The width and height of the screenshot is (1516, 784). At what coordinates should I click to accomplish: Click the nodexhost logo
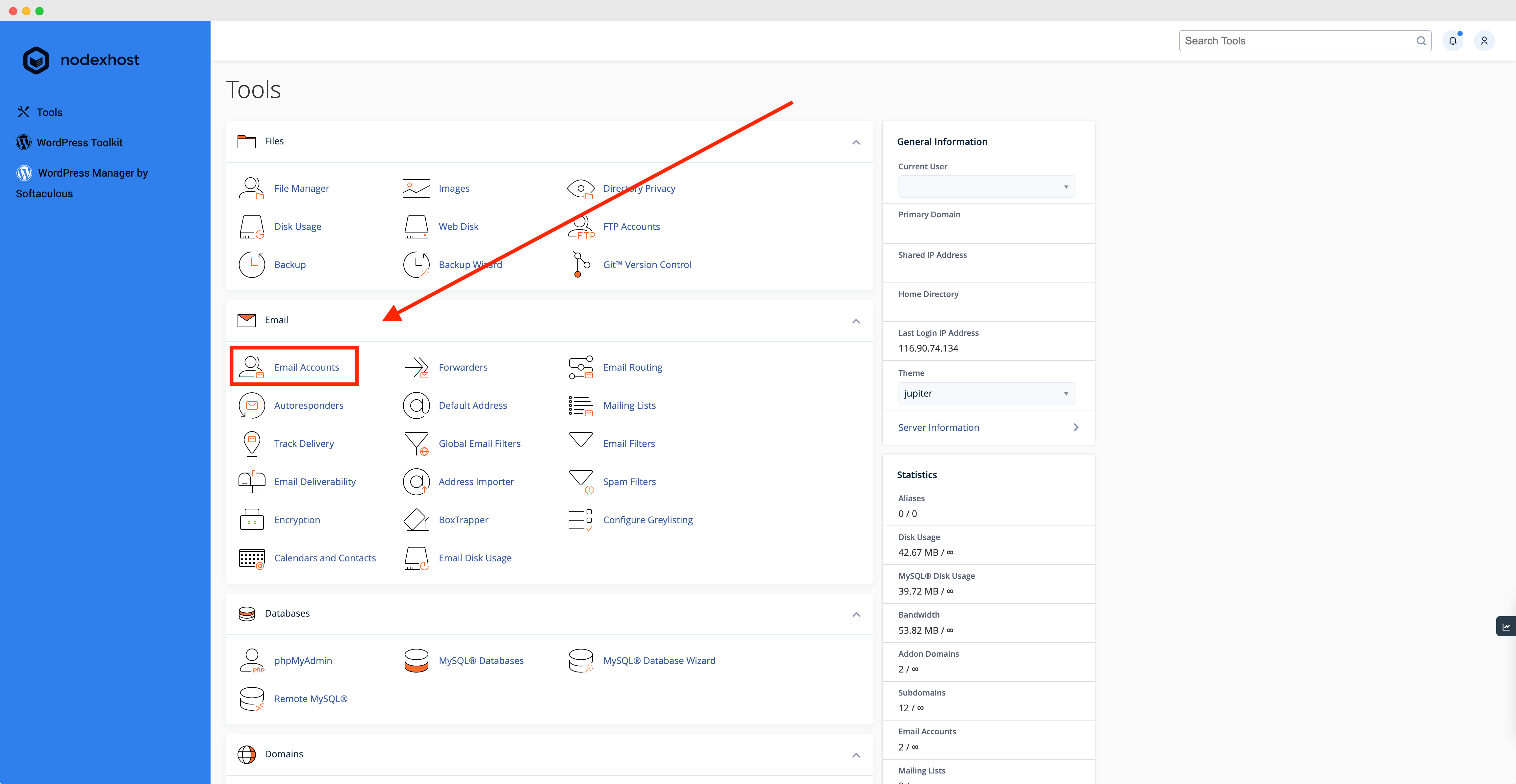(x=81, y=60)
